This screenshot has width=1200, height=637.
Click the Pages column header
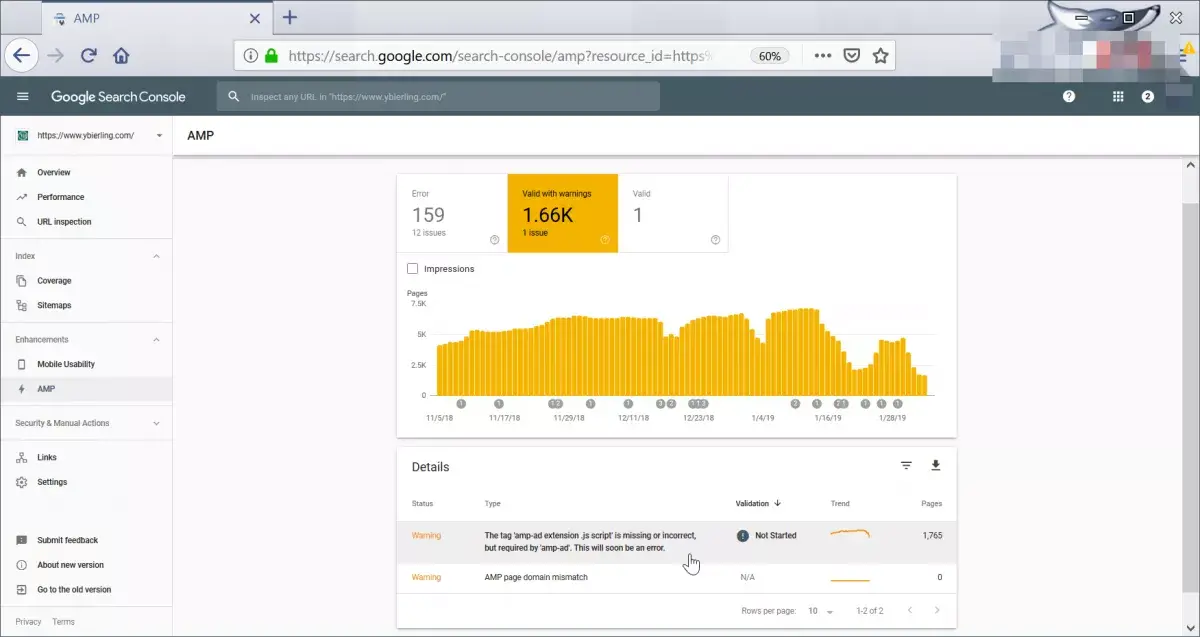931,503
